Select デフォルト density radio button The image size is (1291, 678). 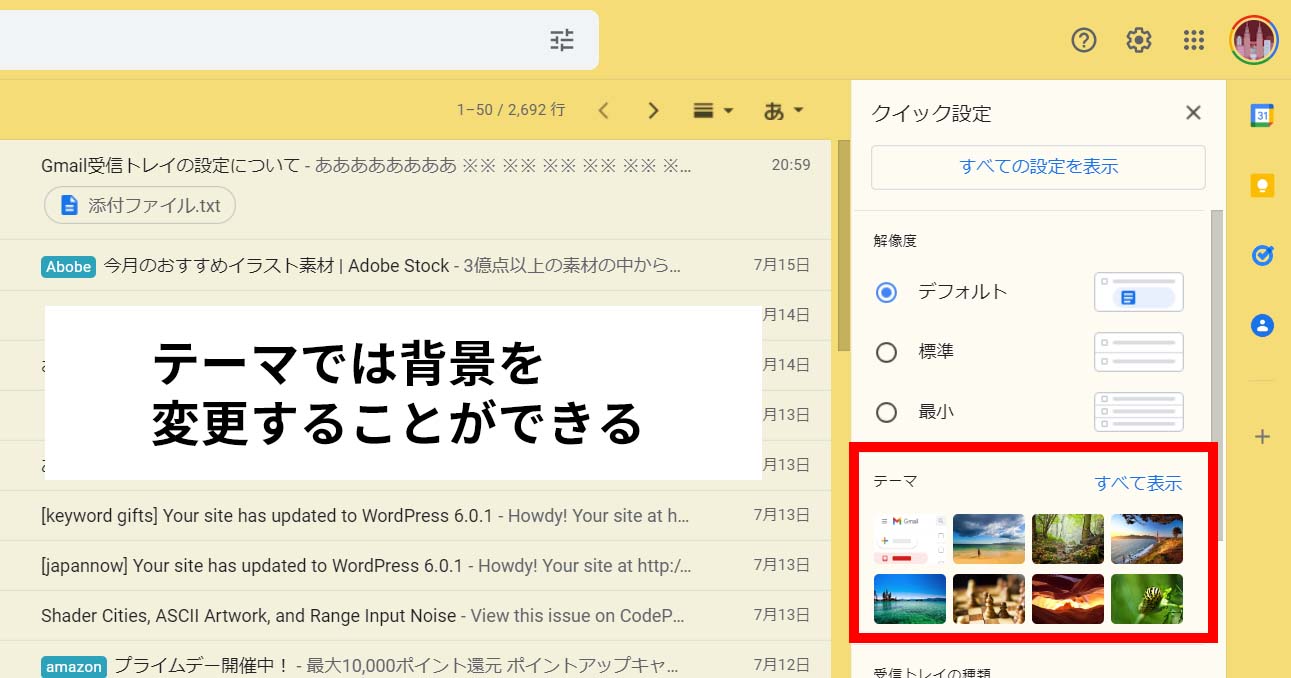click(x=886, y=292)
